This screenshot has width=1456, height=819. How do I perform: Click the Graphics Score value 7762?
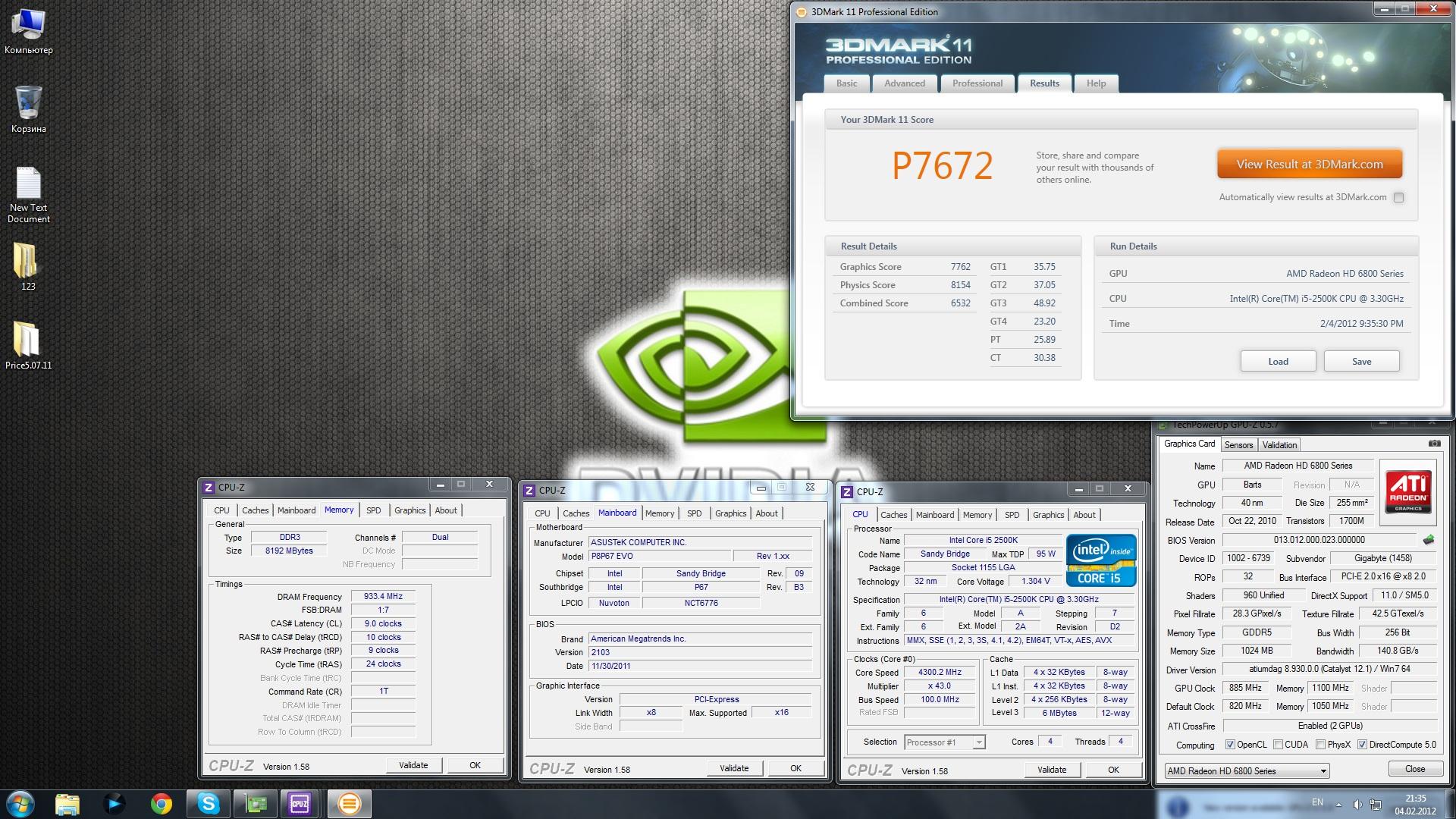[x=960, y=267]
